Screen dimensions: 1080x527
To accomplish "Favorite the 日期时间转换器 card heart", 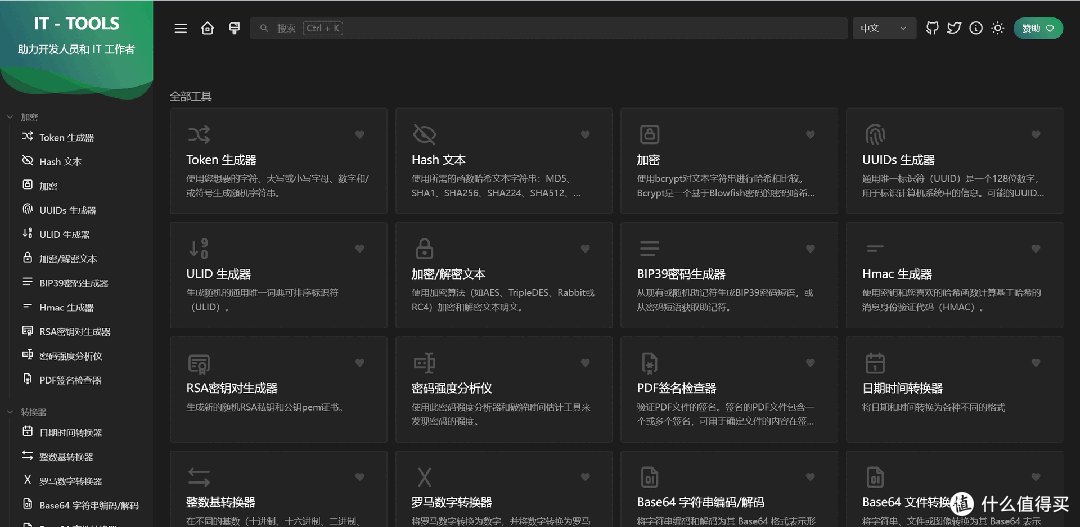I will click(1036, 363).
